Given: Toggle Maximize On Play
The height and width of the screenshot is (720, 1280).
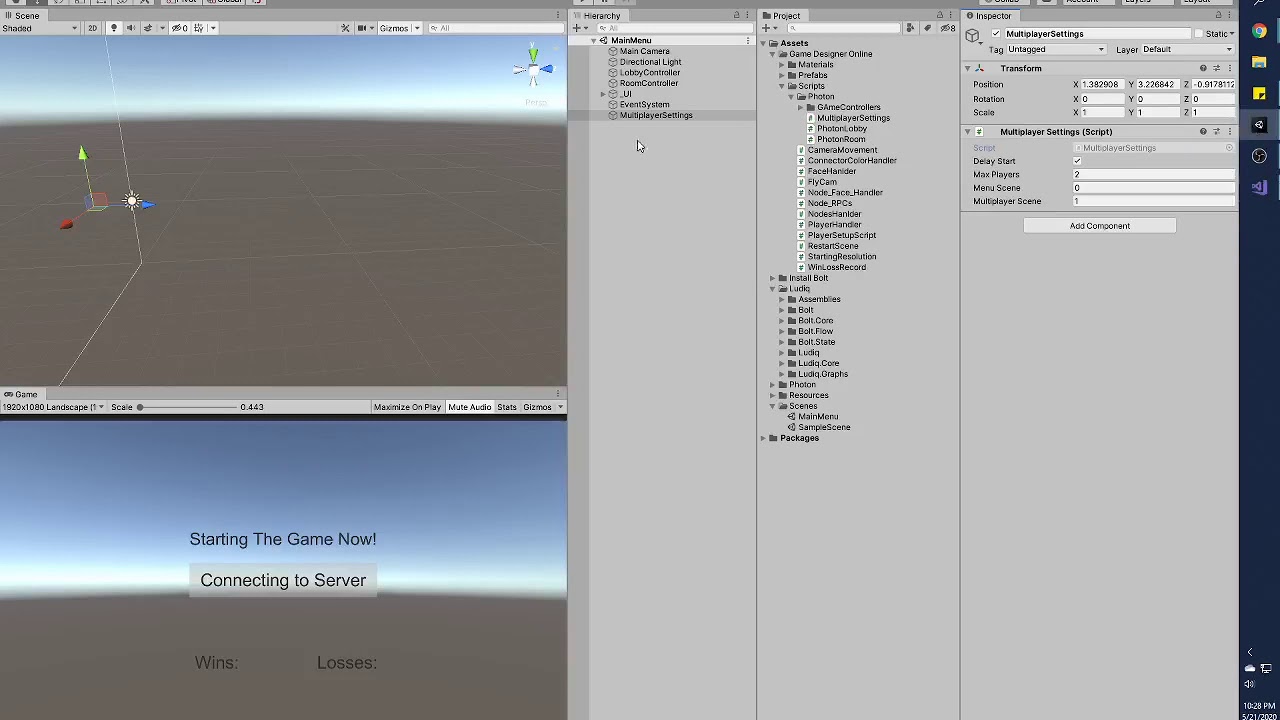Looking at the screenshot, I should (407, 407).
